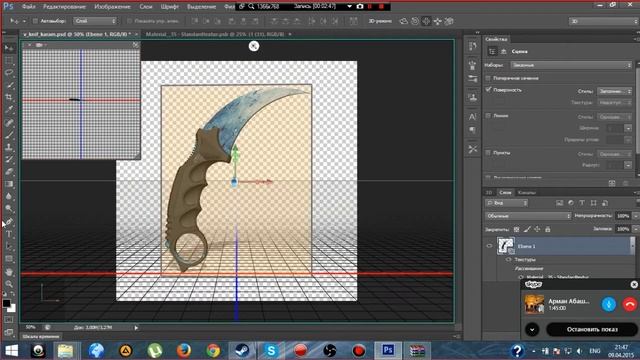Open the points Стиль dropdown
Image resolution: width=640 pixels, height=360 pixels.
(x=615, y=154)
